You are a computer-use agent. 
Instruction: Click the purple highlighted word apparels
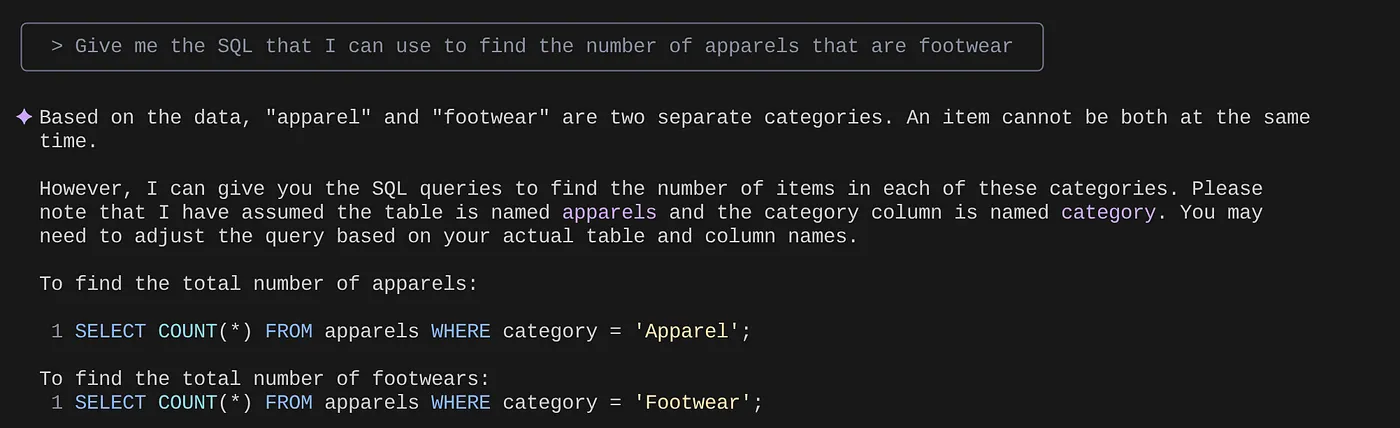pyautogui.click(x=609, y=212)
